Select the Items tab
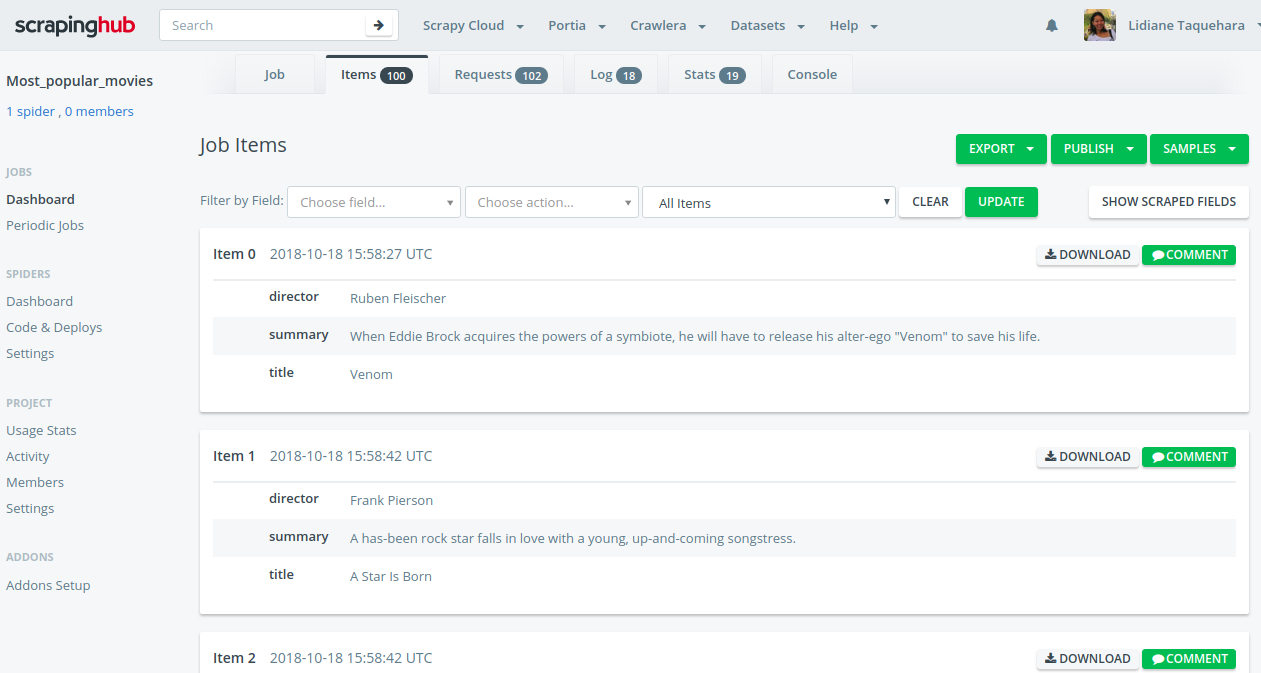 [x=377, y=75]
